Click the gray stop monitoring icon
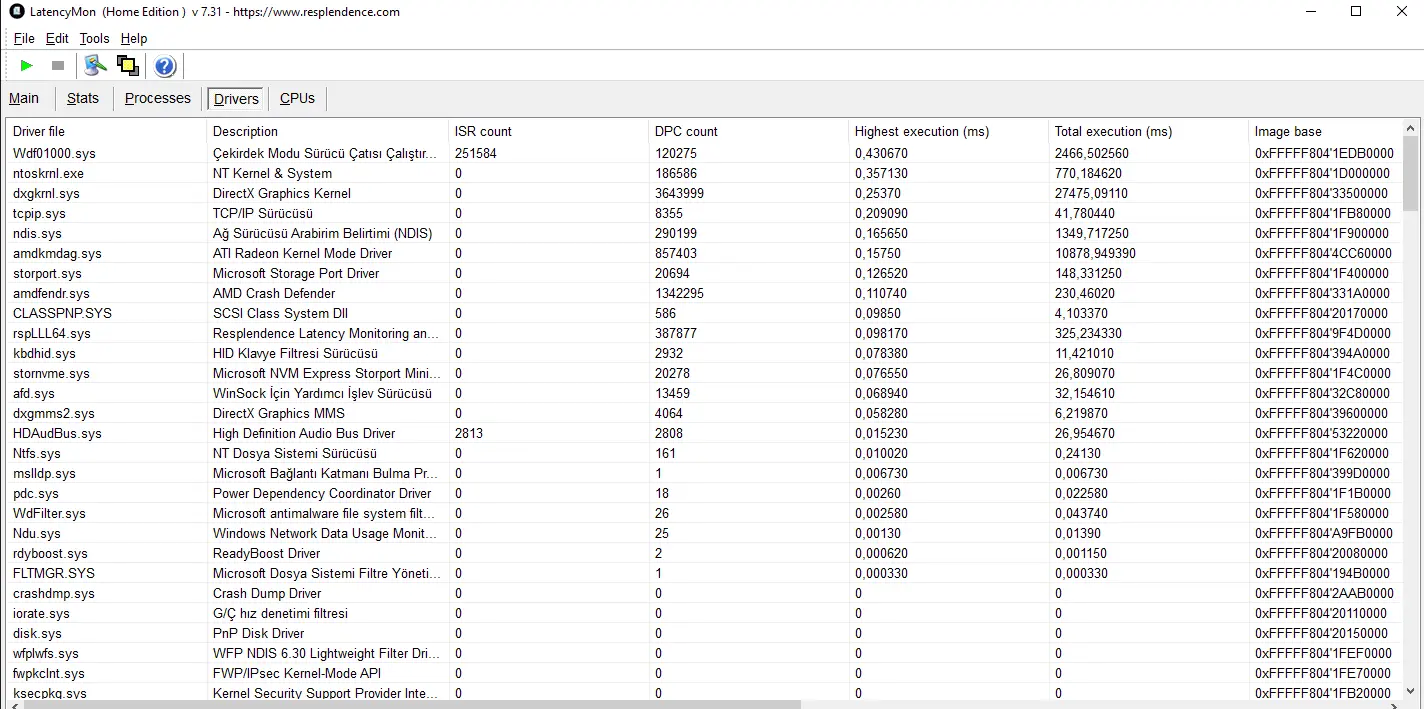Screen dimensions: 1424x709 point(58,66)
